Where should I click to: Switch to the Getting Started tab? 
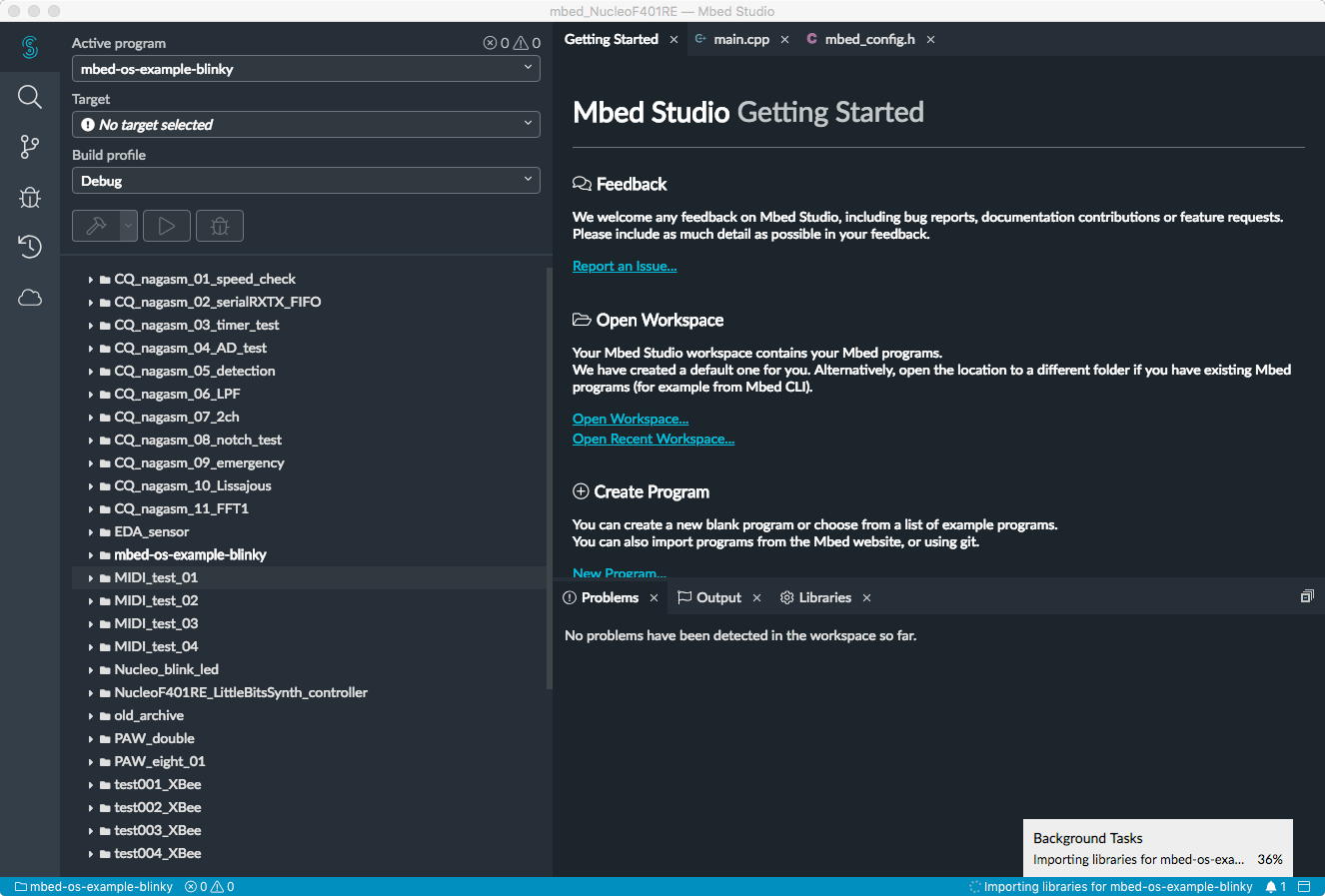coord(612,39)
